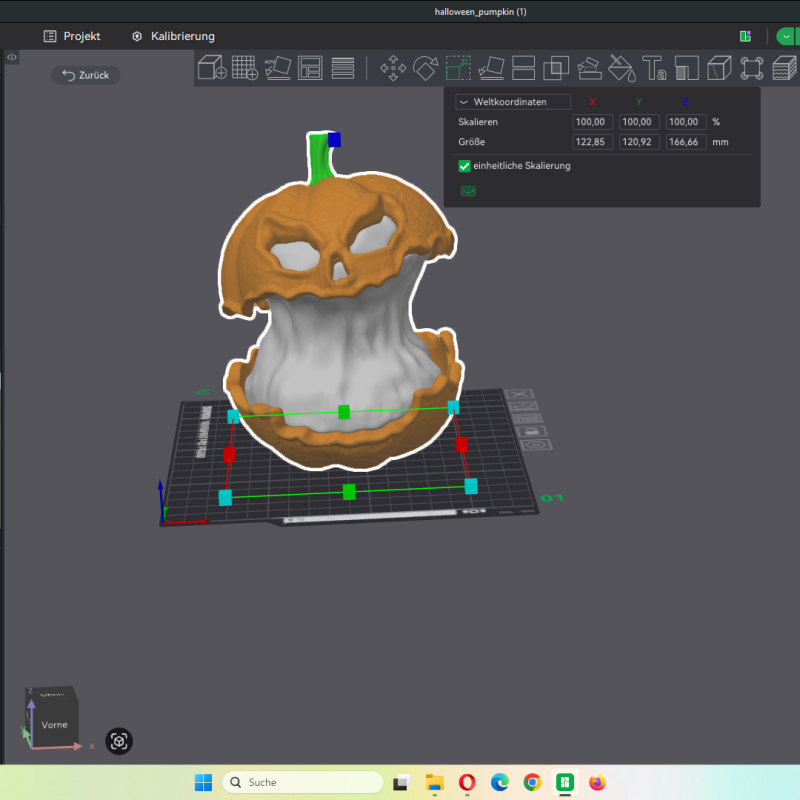Viewport: 800px width, 800px height.
Task: Switch to Kalibrierung tab
Action: [x=173, y=36]
